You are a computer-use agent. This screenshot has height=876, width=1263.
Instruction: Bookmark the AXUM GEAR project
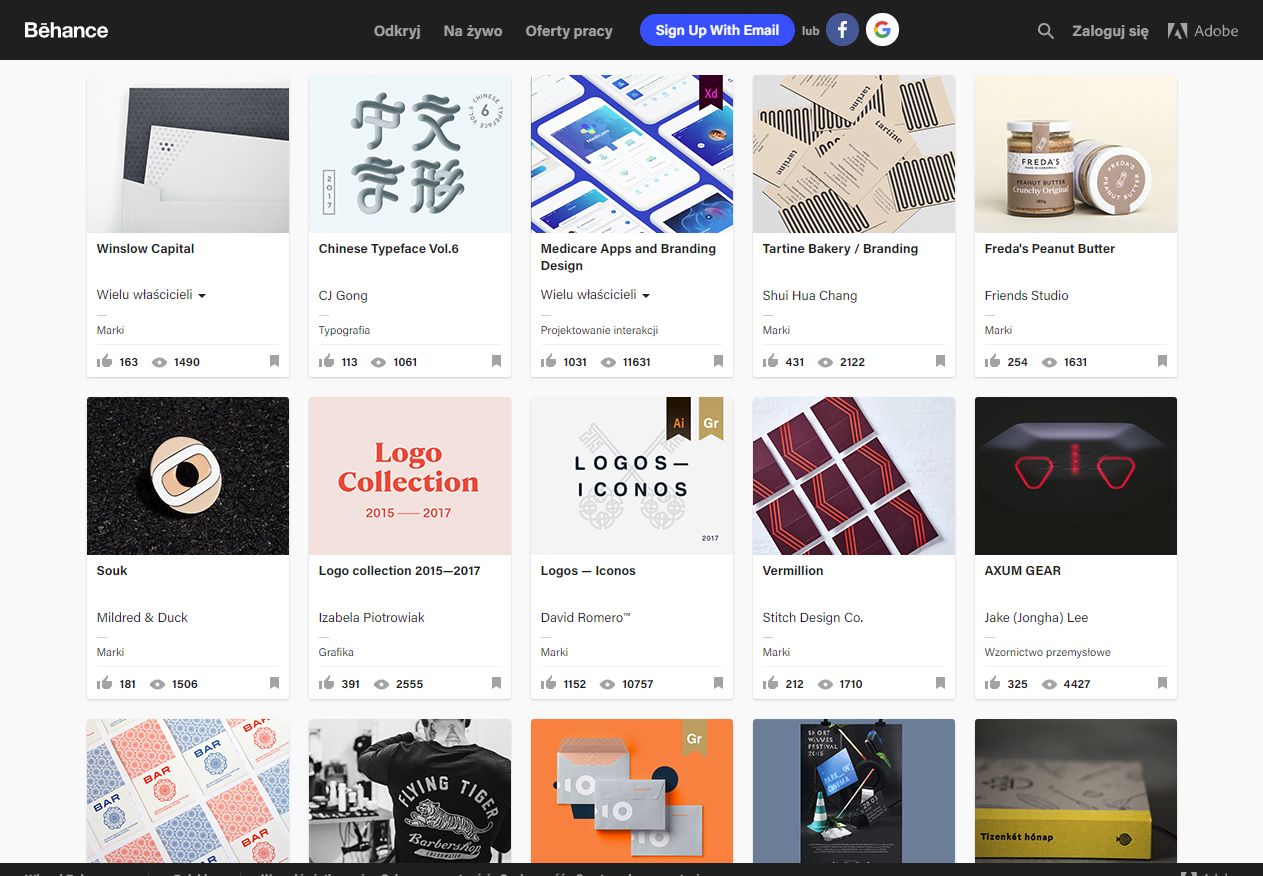click(x=1162, y=683)
